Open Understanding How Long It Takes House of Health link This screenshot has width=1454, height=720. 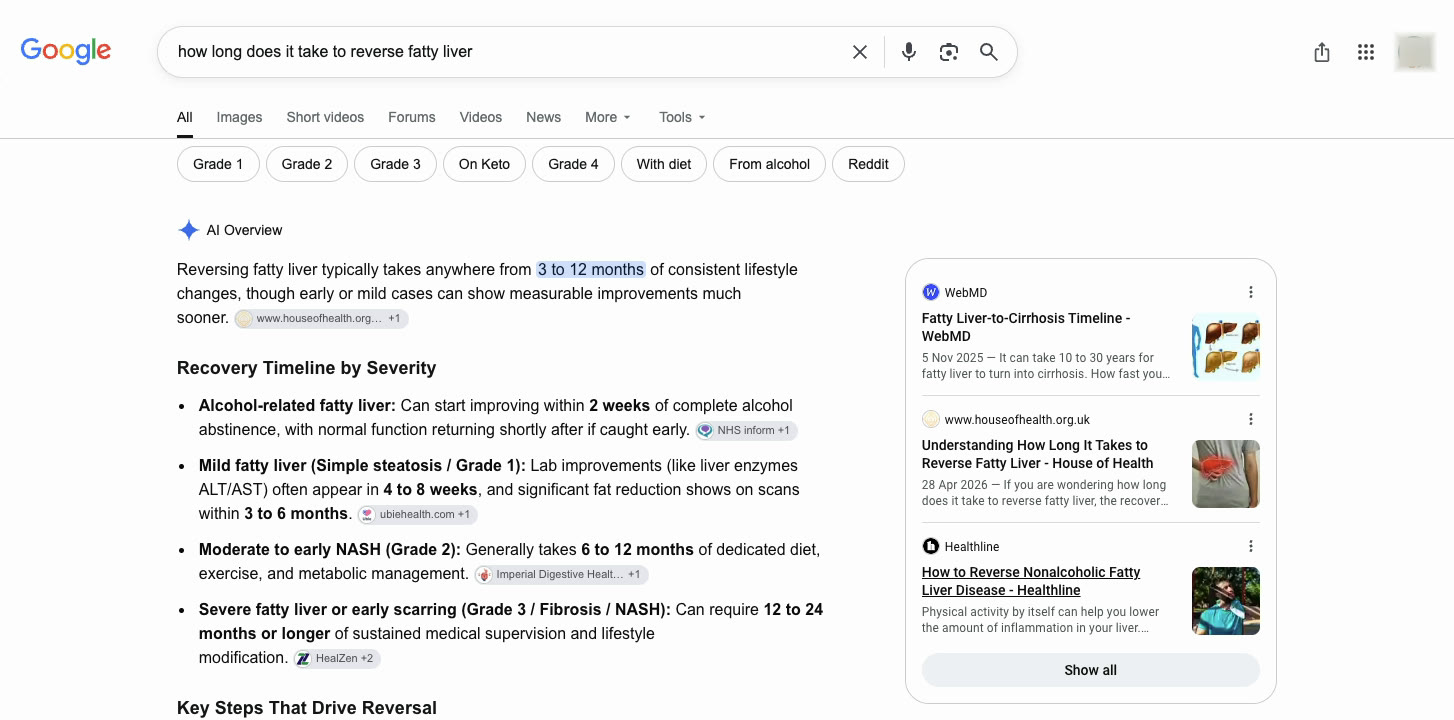[x=1038, y=454]
